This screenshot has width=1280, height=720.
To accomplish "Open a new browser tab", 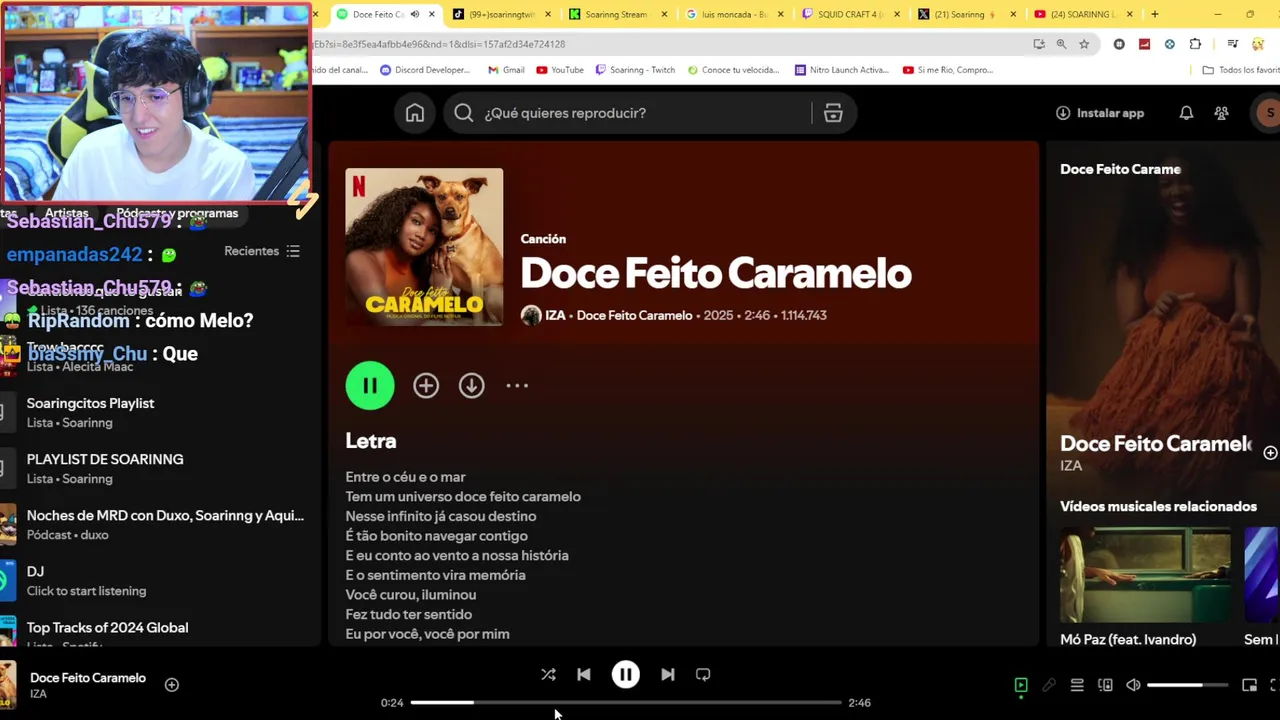I will [x=1155, y=14].
